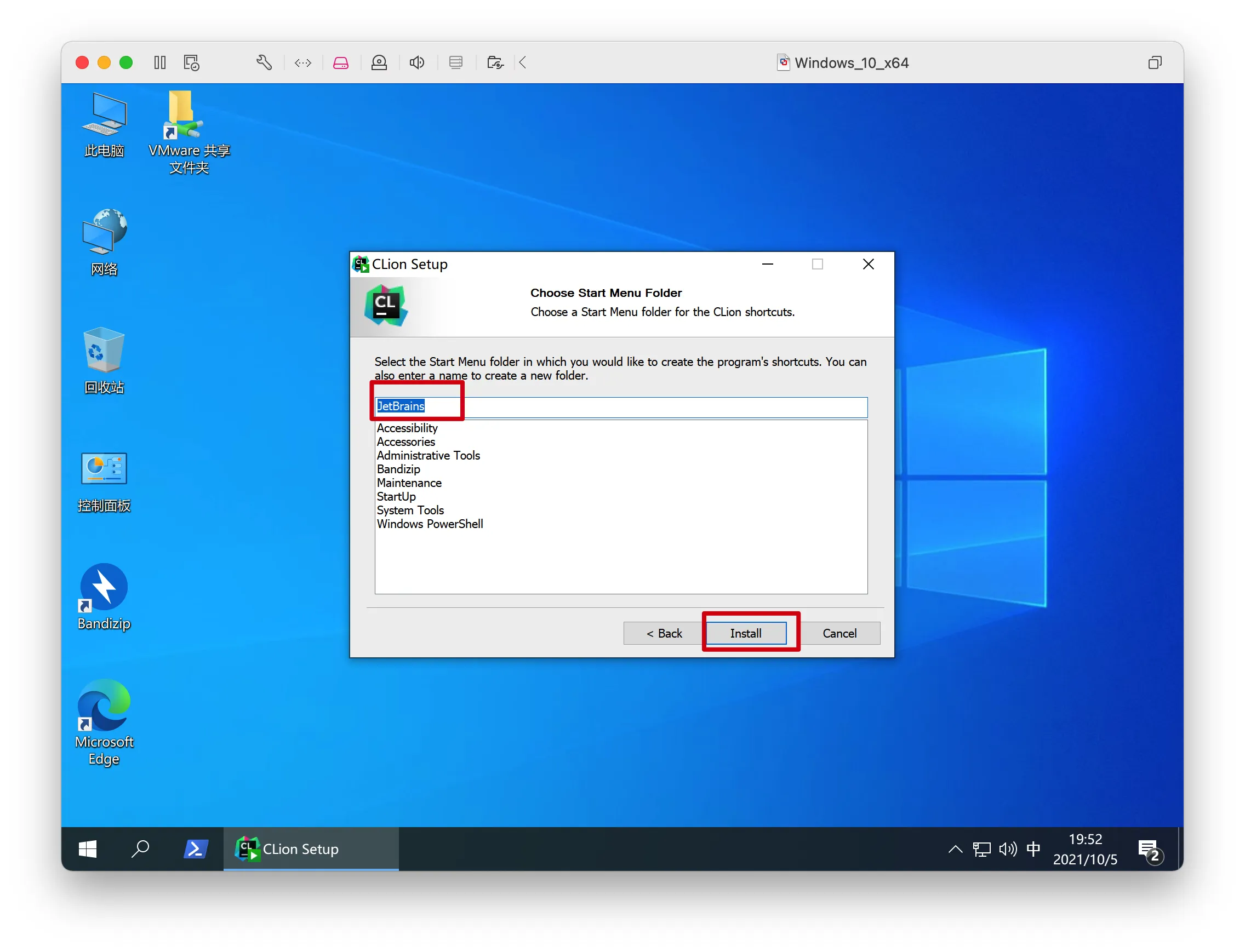Screen dimensions: 1245x952
Task: Click the hard disk toolbar icon
Action: pyautogui.click(x=341, y=62)
